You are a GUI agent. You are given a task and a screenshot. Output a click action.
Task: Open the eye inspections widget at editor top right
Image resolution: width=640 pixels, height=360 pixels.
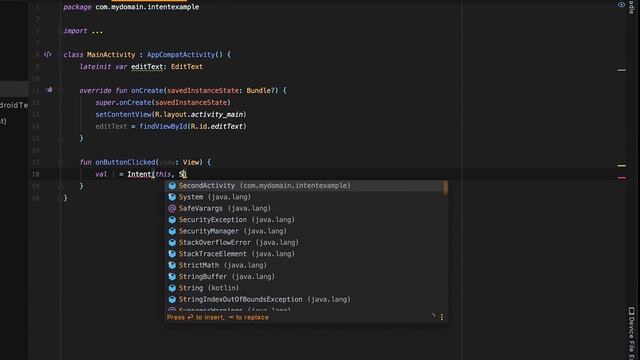(x=621, y=5)
